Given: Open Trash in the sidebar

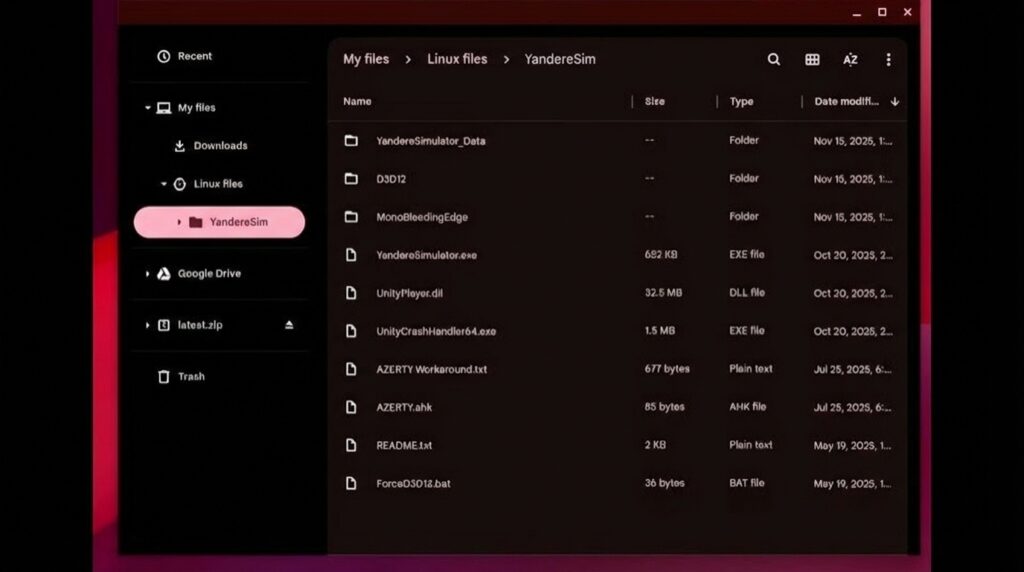Looking at the screenshot, I should click(191, 377).
